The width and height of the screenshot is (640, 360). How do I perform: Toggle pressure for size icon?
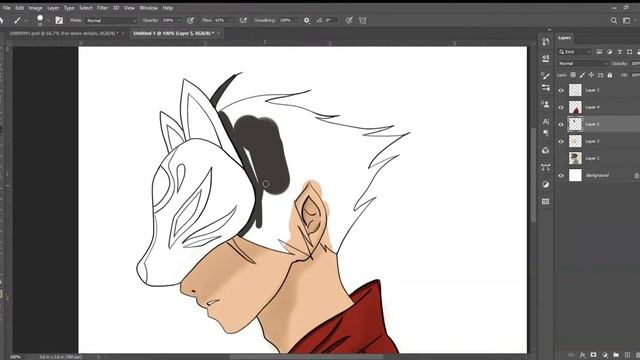click(349, 20)
